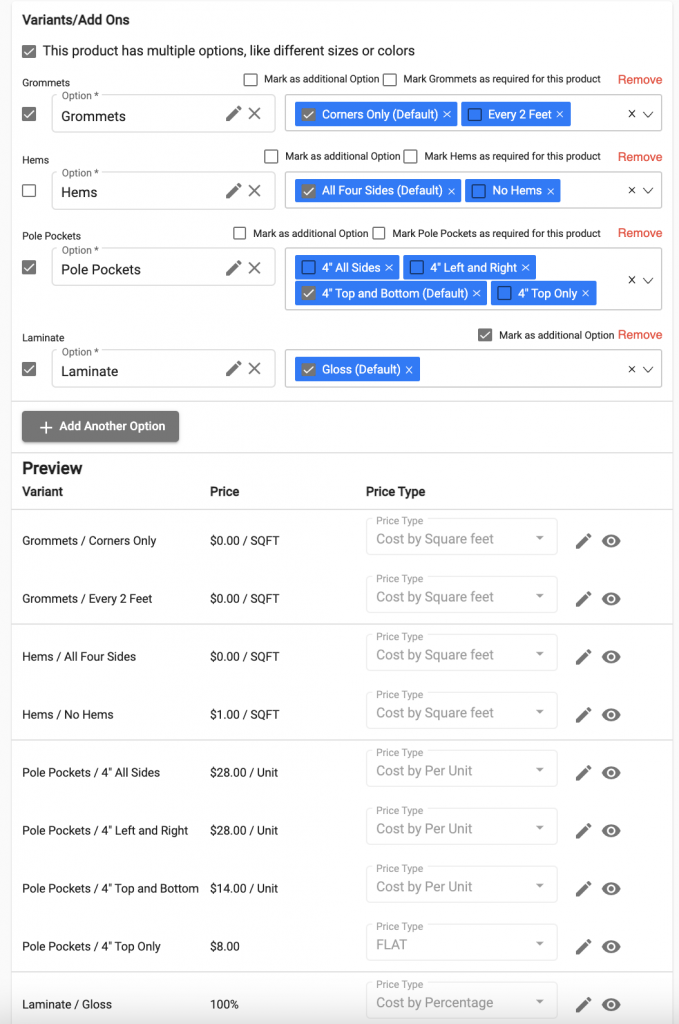Viewport: 679px width, 1024px height.
Task: Edit the Pole Pockets option pencil icon
Action: point(233,268)
